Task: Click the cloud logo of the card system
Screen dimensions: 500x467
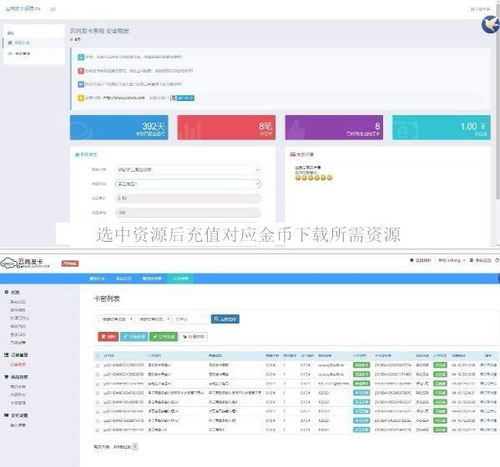Action: (9, 263)
